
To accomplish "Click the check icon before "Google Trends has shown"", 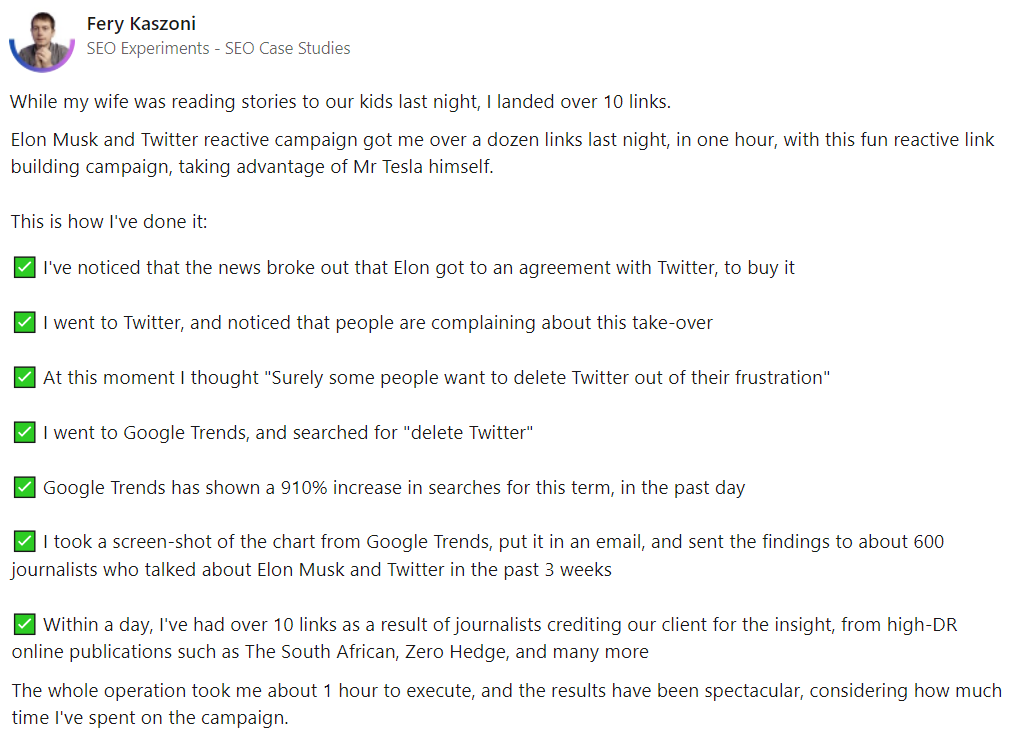I will tap(25, 488).
